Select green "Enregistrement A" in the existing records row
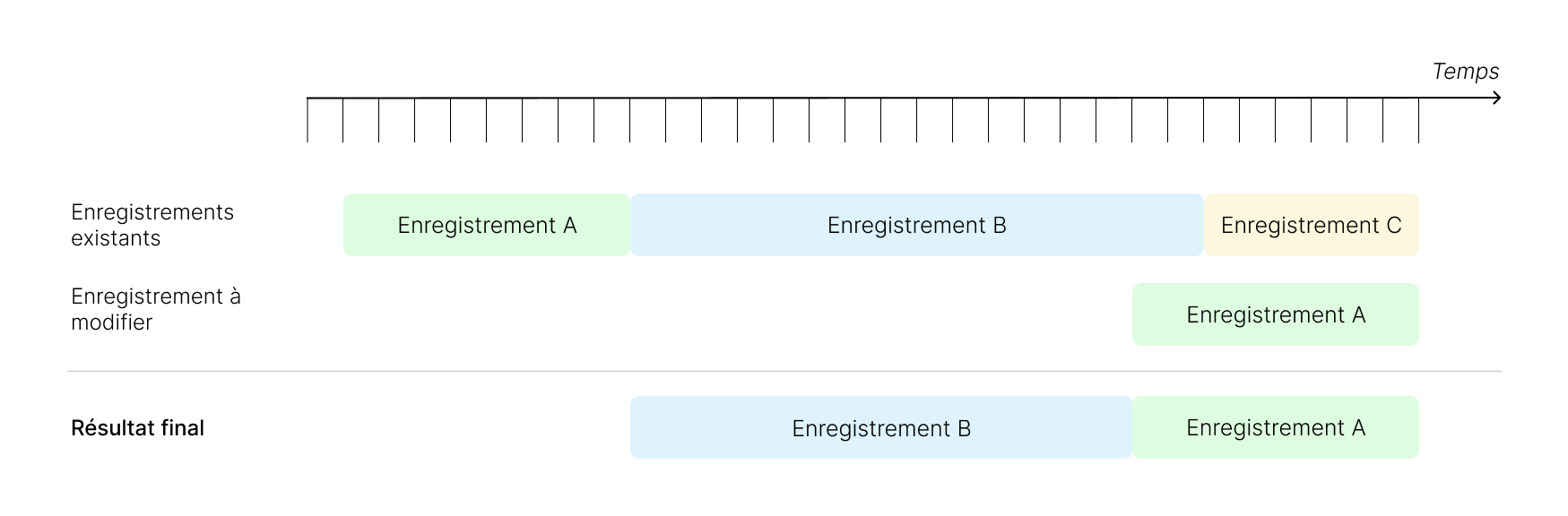The width and height of the screenshot is (1568, 516). tap(487, 225)
